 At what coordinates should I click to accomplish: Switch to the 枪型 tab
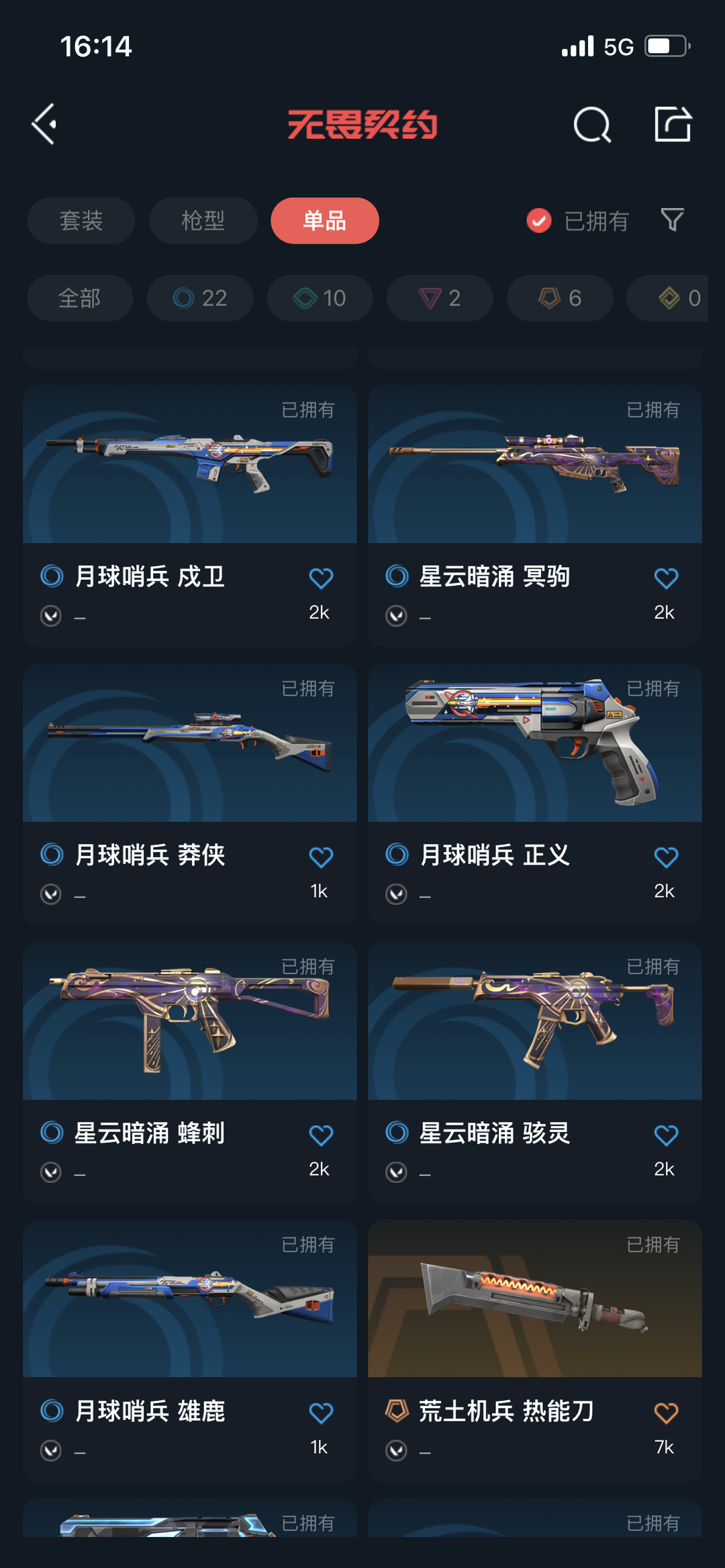click(203, 220)
